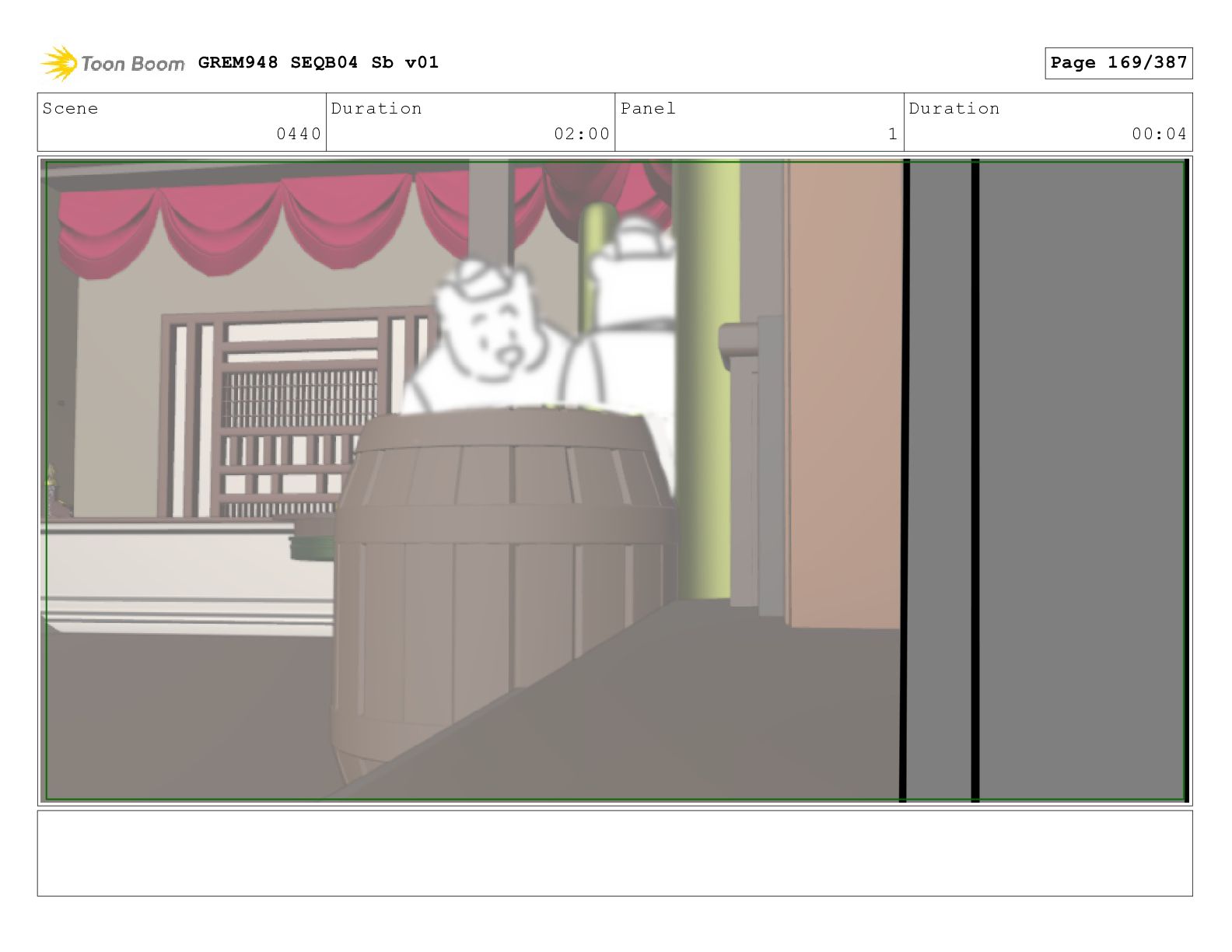
Task: Click the 'Scene' header label
Action: 71,109
